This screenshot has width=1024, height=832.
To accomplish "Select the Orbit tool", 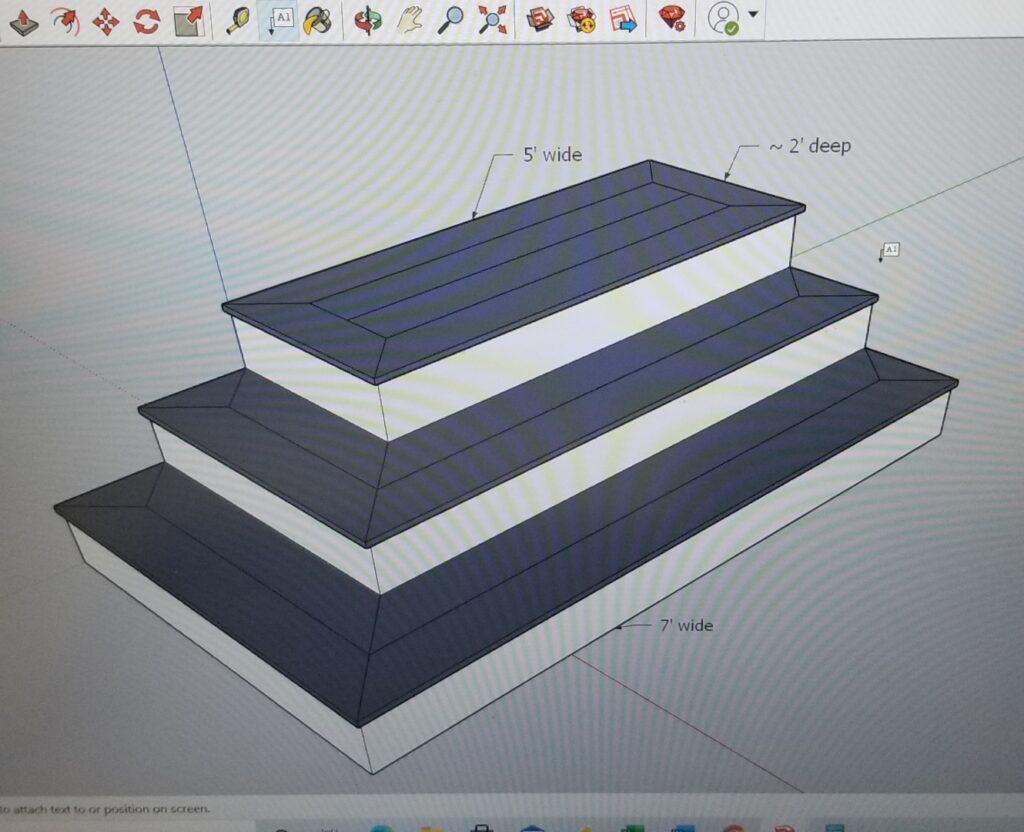I will coord(366,18).
